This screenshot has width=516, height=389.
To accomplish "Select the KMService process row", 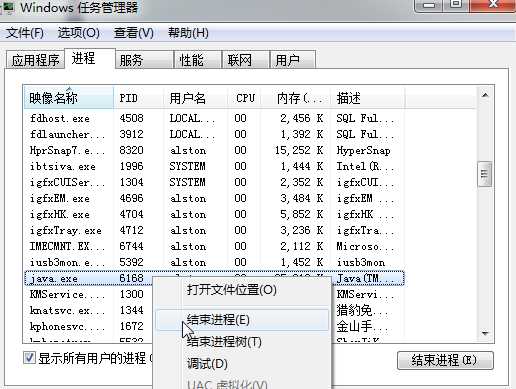I will (88, 294).
